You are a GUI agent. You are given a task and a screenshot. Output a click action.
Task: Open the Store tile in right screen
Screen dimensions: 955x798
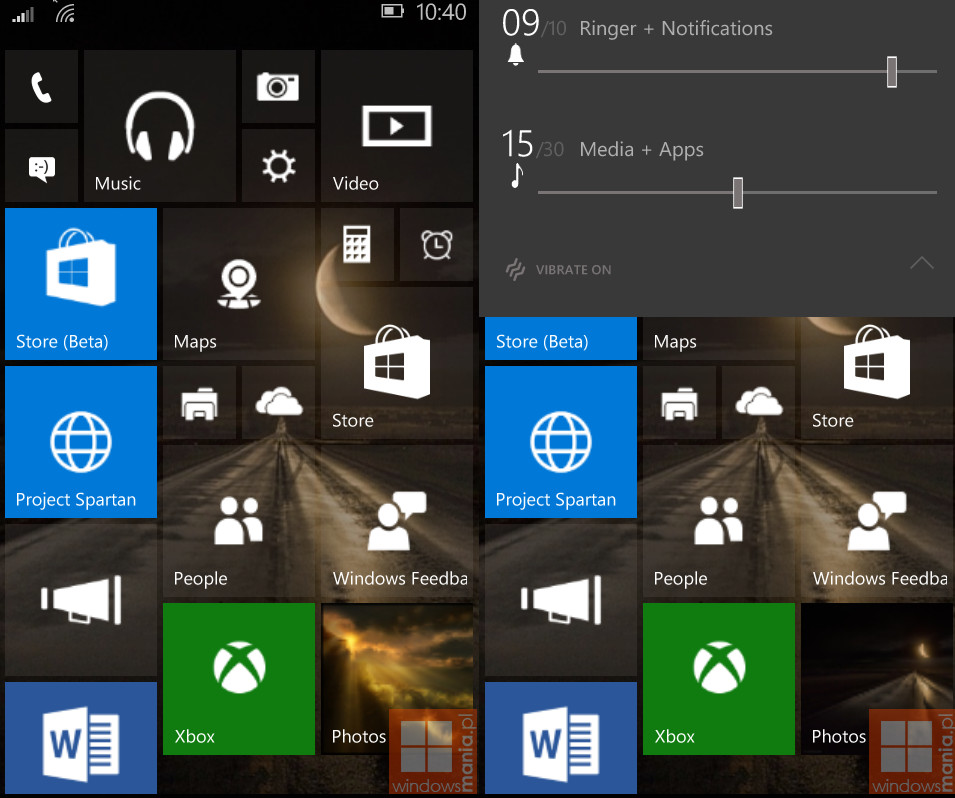pos(877,378)
